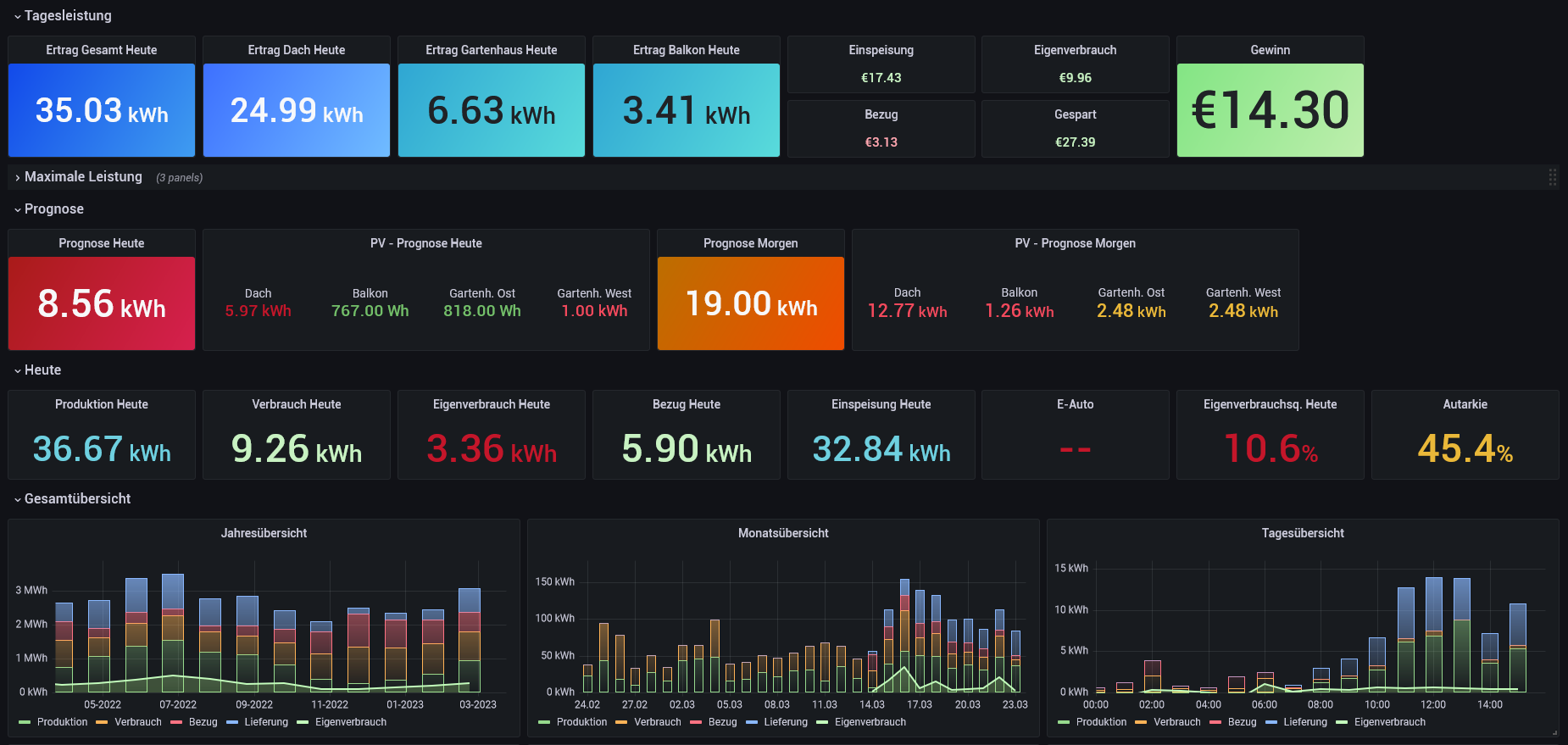Click the green Produktion color swatch in Tagesübersicht legend

click(x=1064, y=722)
